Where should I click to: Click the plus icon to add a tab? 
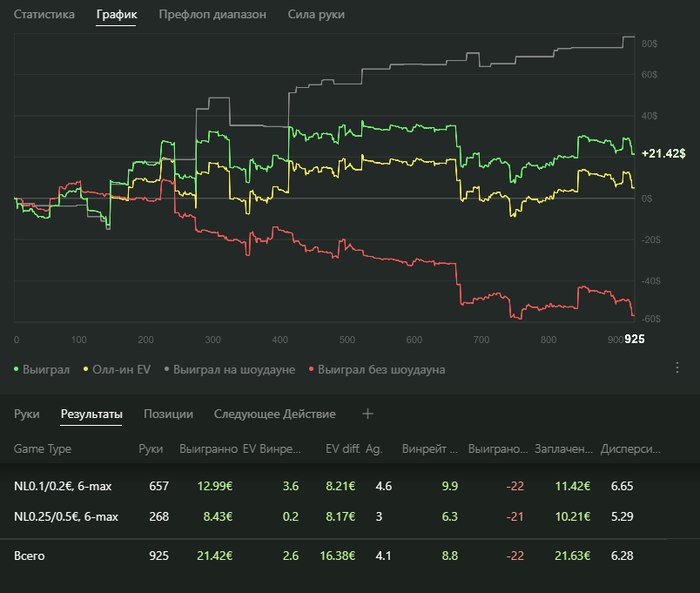click(367, 413)
